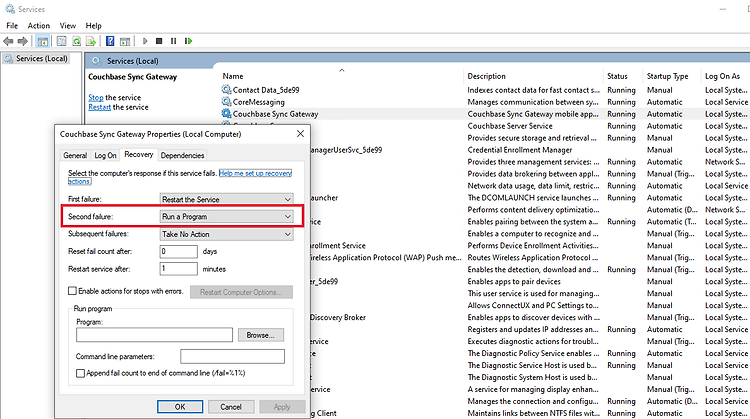Toggle the Show/Hide Action Pane toolbar icon
This screenshot has height=419, width=750.
tap(125, 41)
